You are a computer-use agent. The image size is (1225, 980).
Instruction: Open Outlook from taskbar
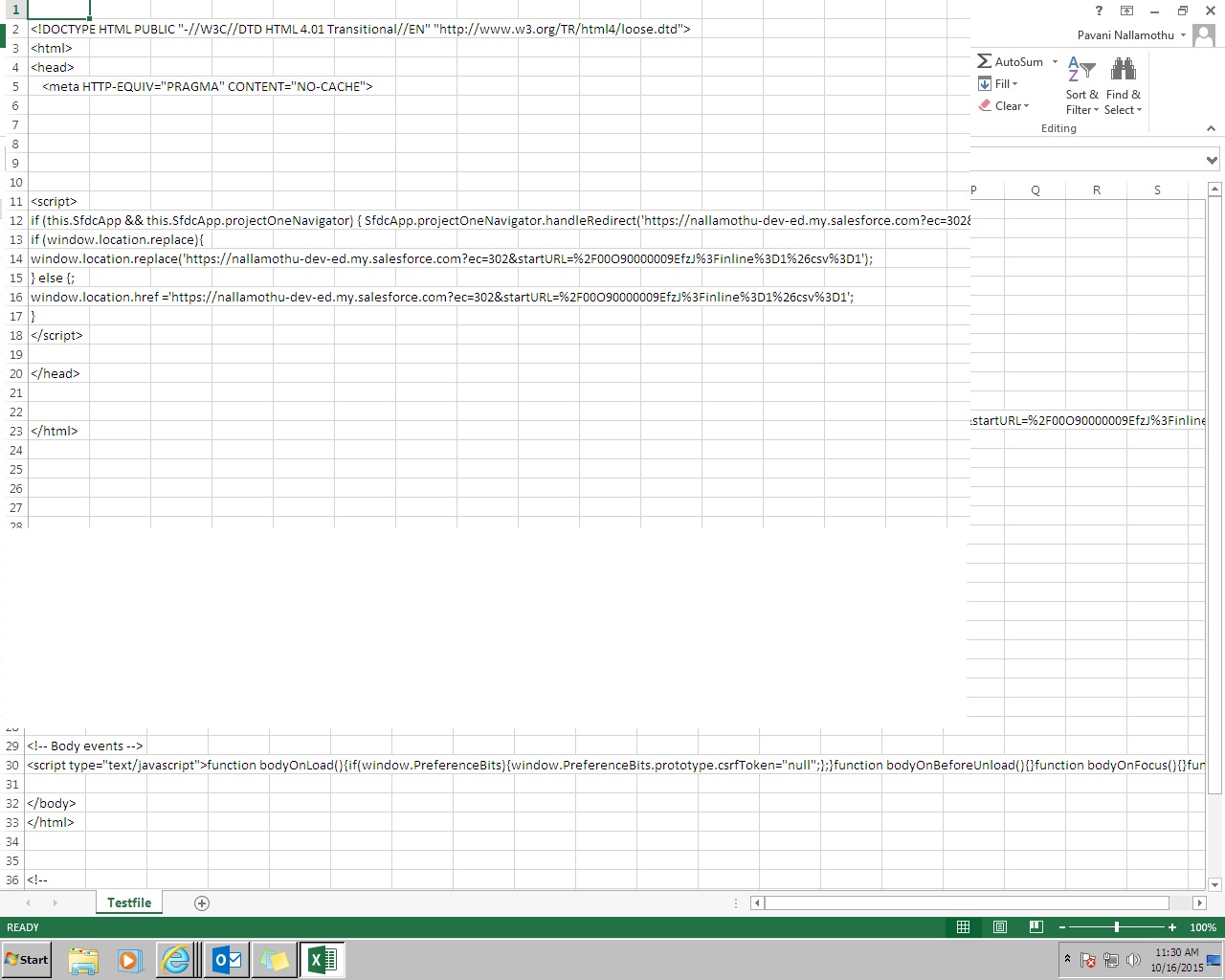tap(227, 960)
